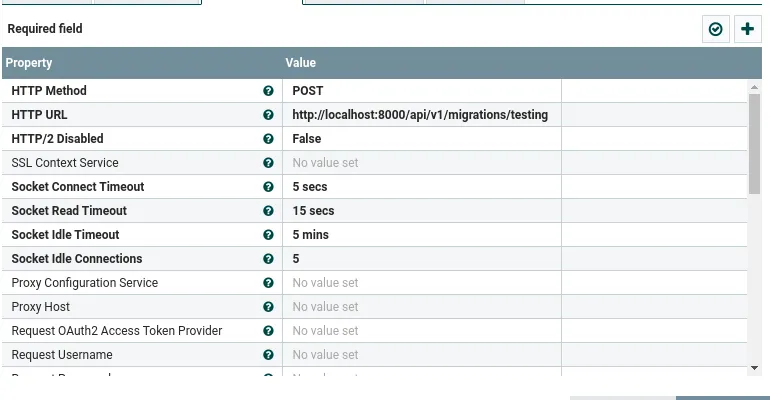The height and width of the screenshot is (400, 770).
Task: Edit the HTTP URL value field
Action: 421,115
